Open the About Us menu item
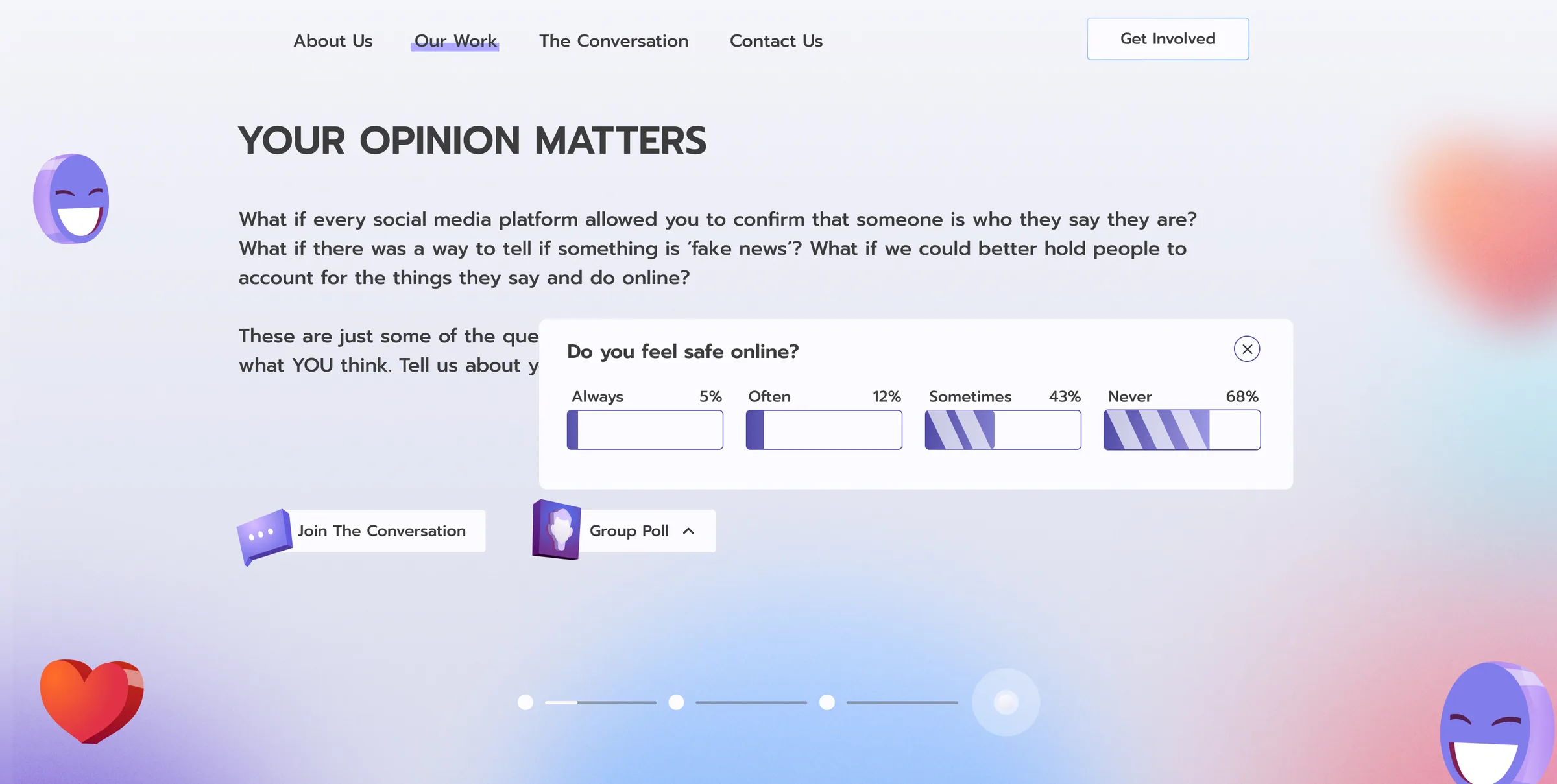The image size is (1557, 784). pos(333,41)
